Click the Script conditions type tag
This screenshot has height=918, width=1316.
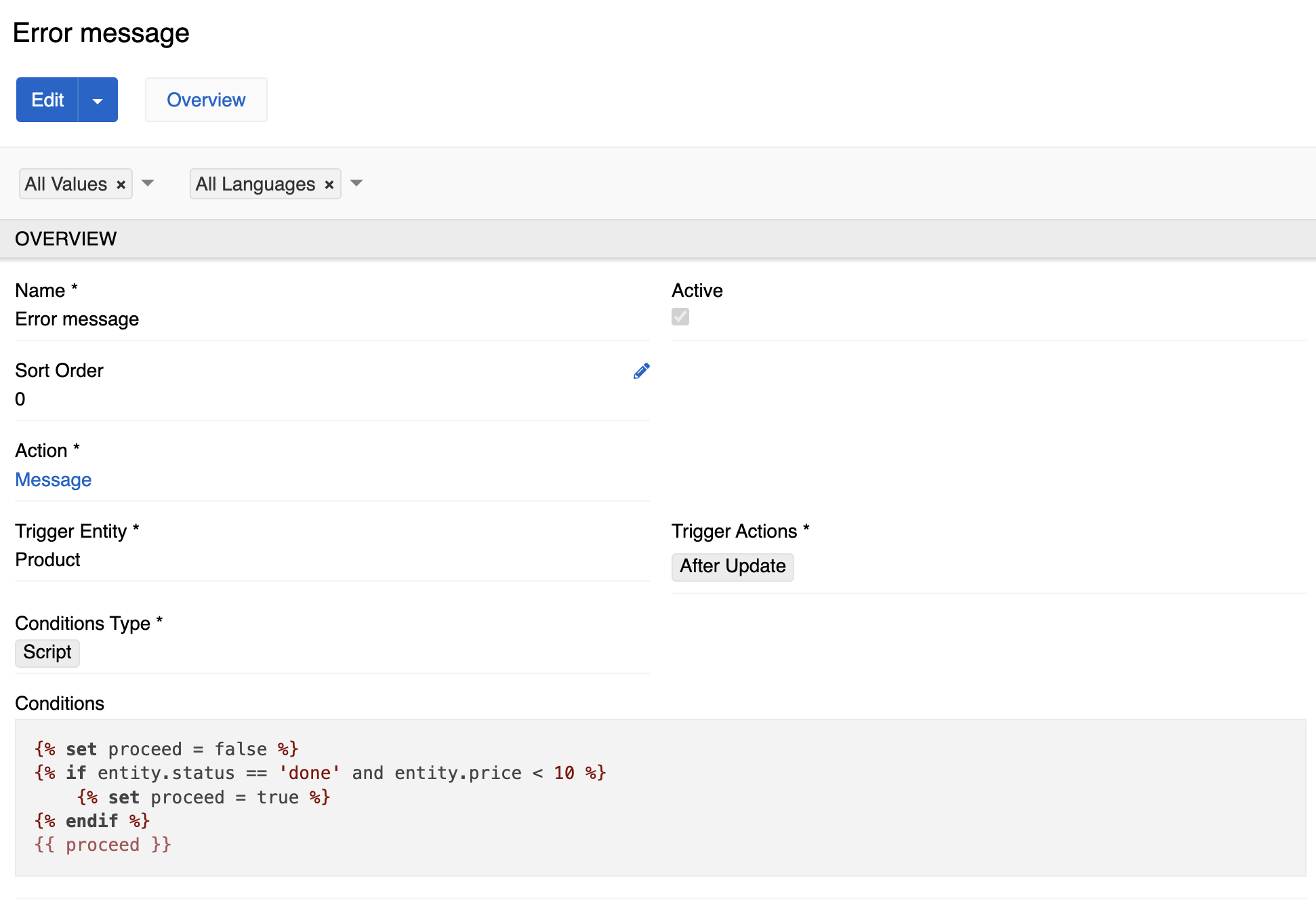tap(47, 652)
